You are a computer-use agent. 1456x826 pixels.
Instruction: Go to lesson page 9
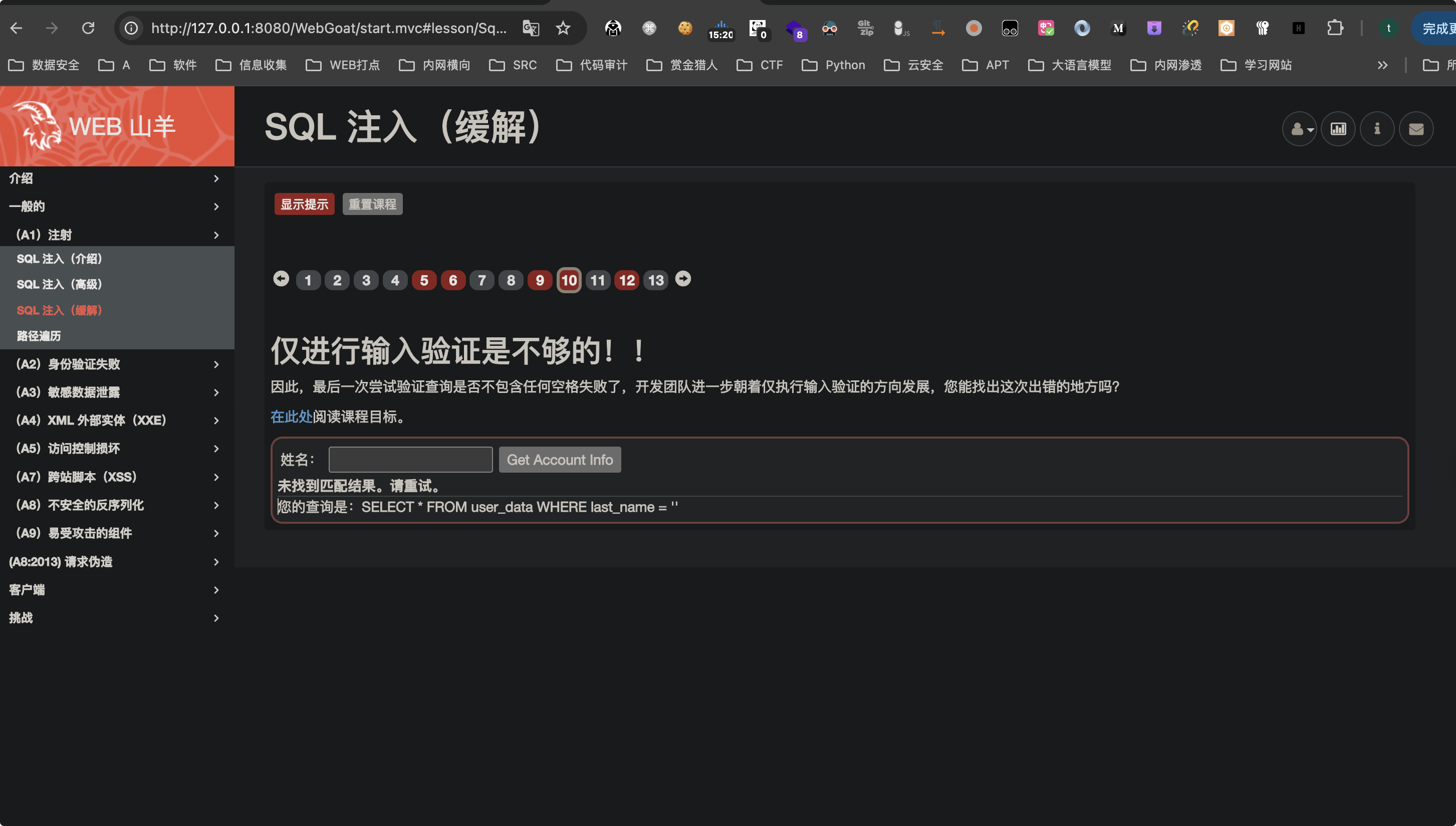coord(540,280)
